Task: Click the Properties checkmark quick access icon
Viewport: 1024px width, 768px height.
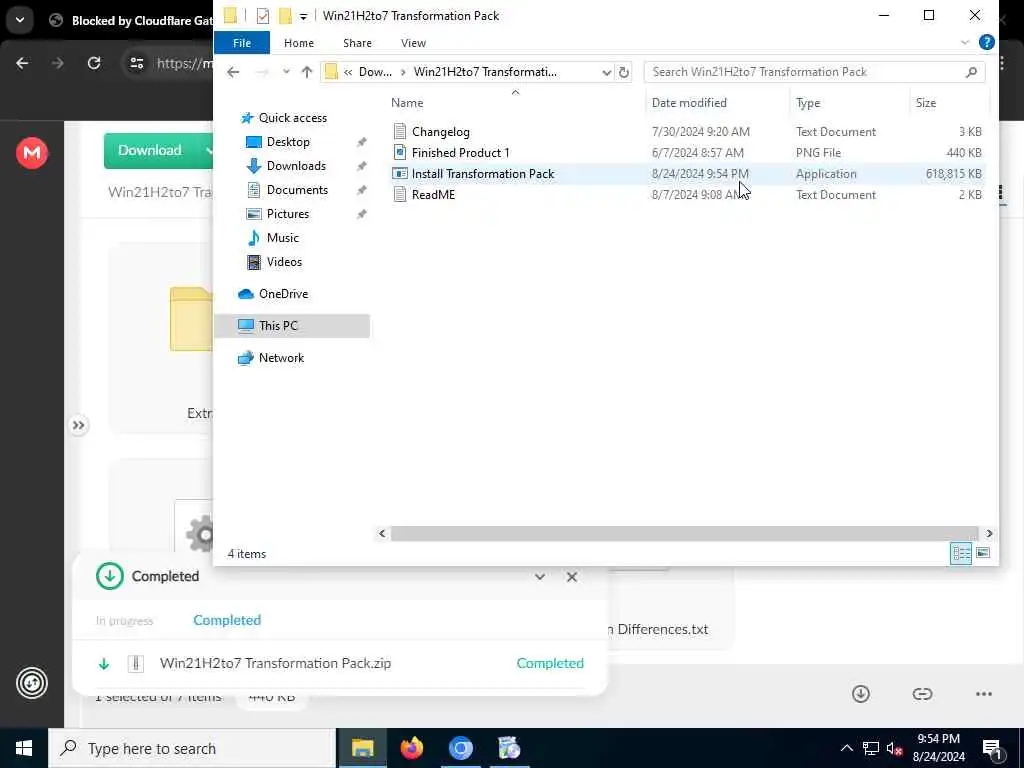Action: [263, 16]
